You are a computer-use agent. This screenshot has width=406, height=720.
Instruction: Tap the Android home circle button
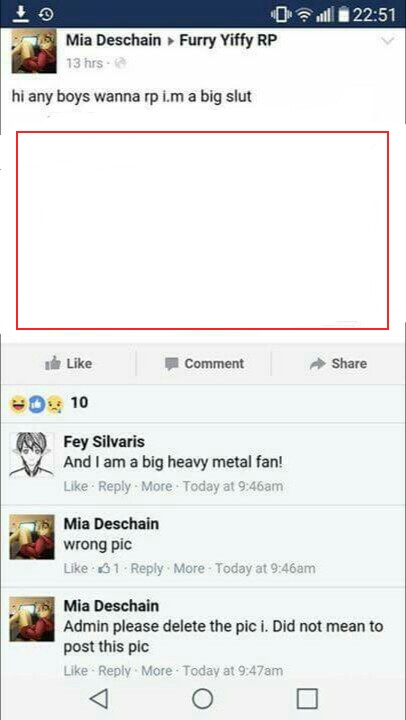click(x=203, y=699)
